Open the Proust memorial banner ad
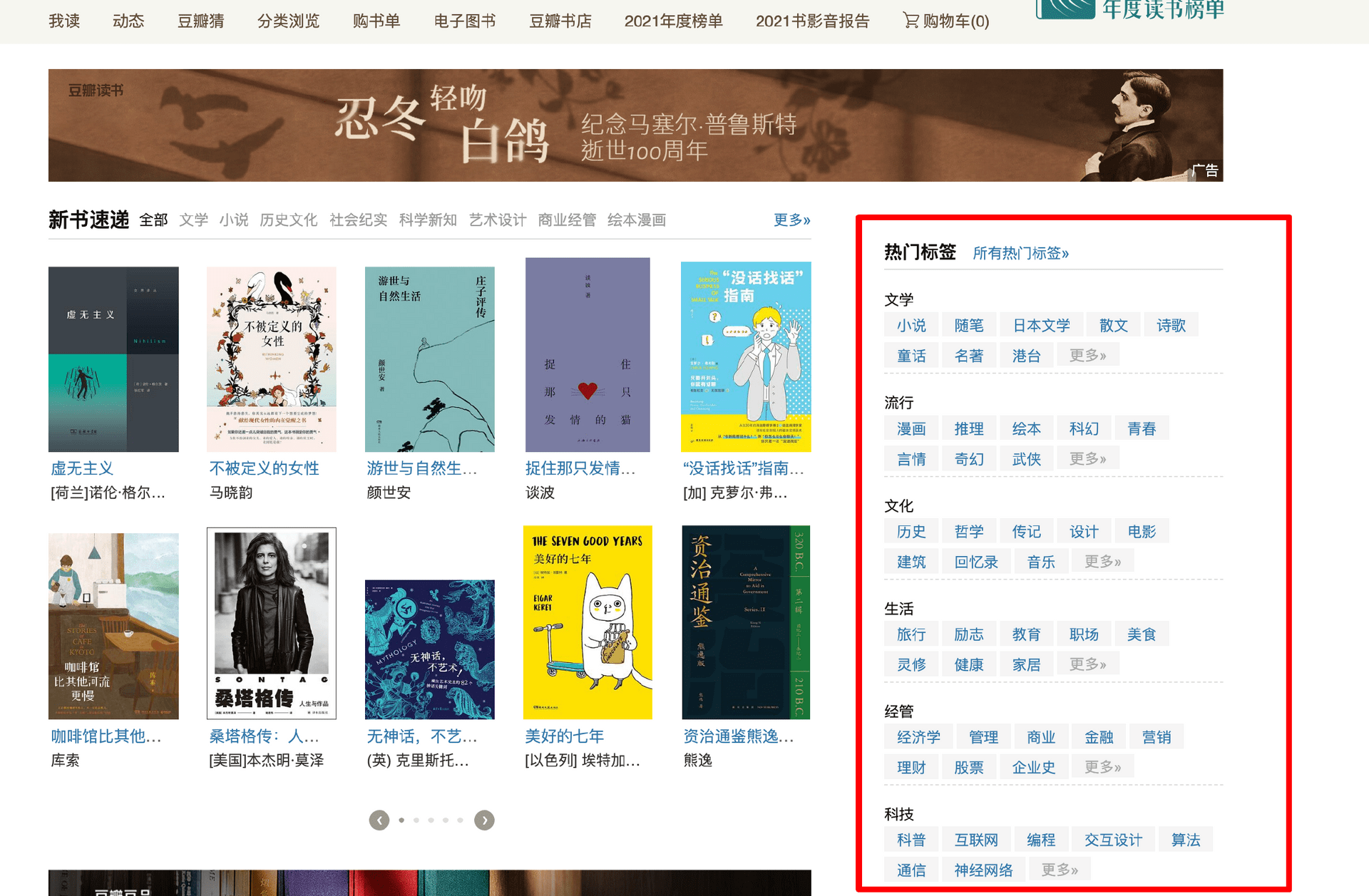The image size is (1369, 896). pyautogui.click(x=635, y=125)
